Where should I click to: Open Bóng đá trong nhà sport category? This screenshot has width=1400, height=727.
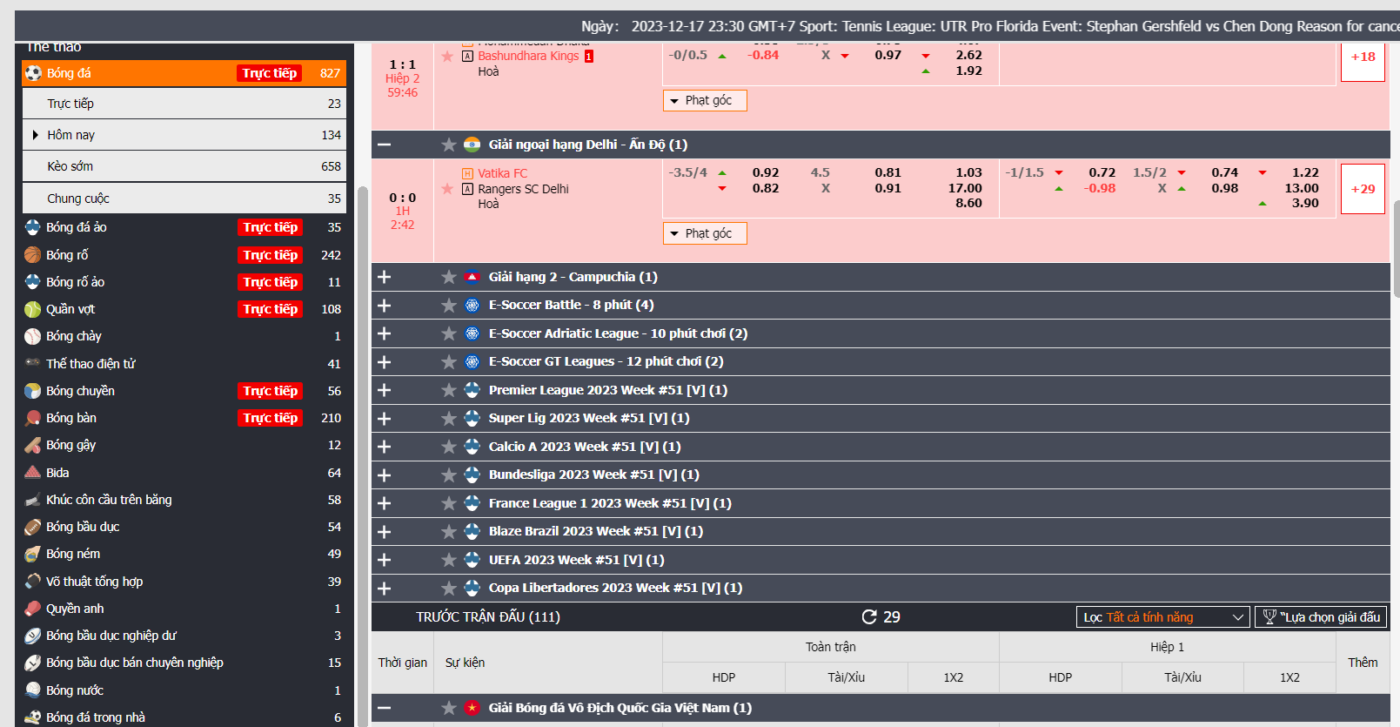pos(184,717)
